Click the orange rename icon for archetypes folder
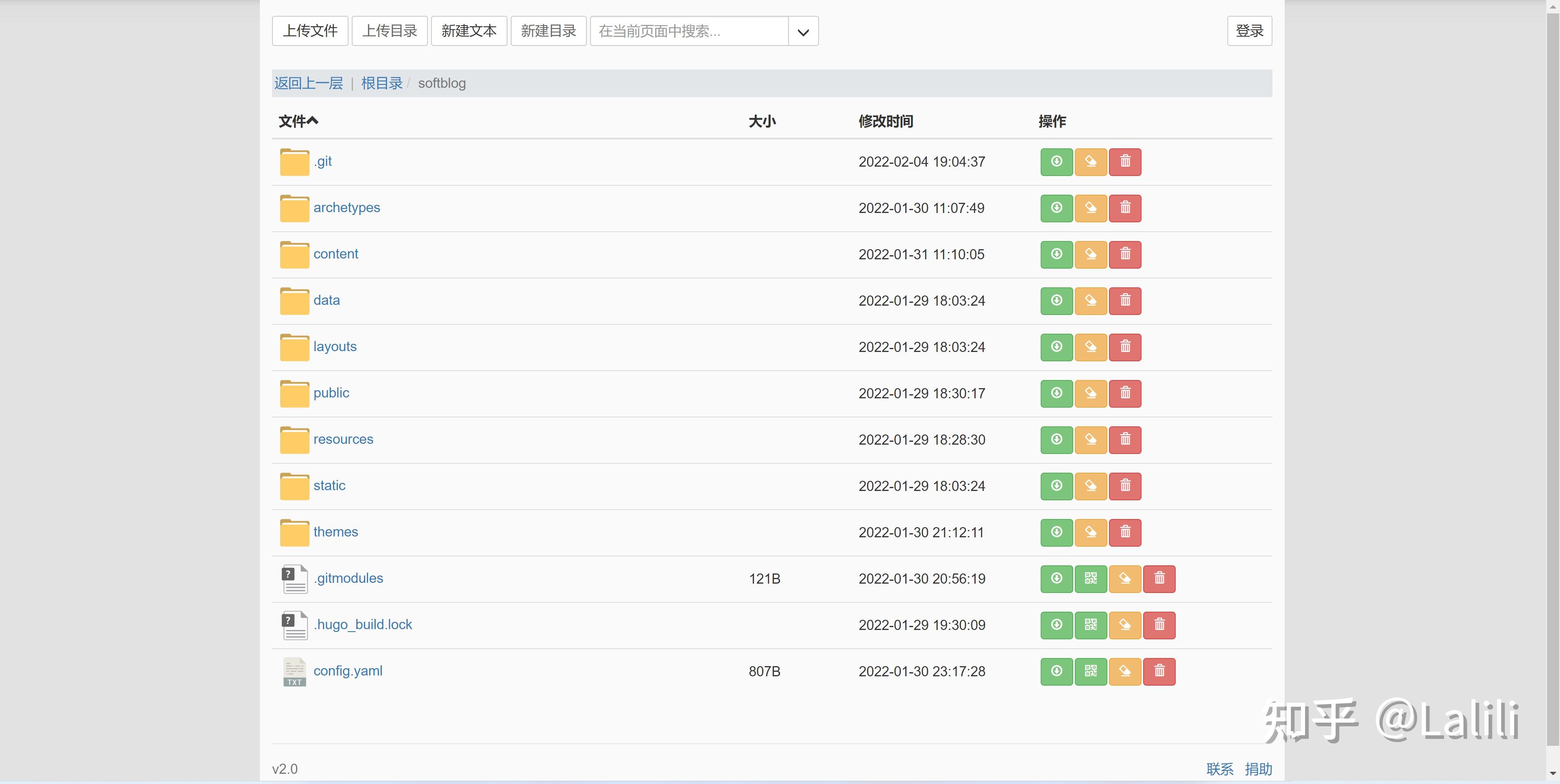This screenshot has height=784, width=1560. point(1091,208)
